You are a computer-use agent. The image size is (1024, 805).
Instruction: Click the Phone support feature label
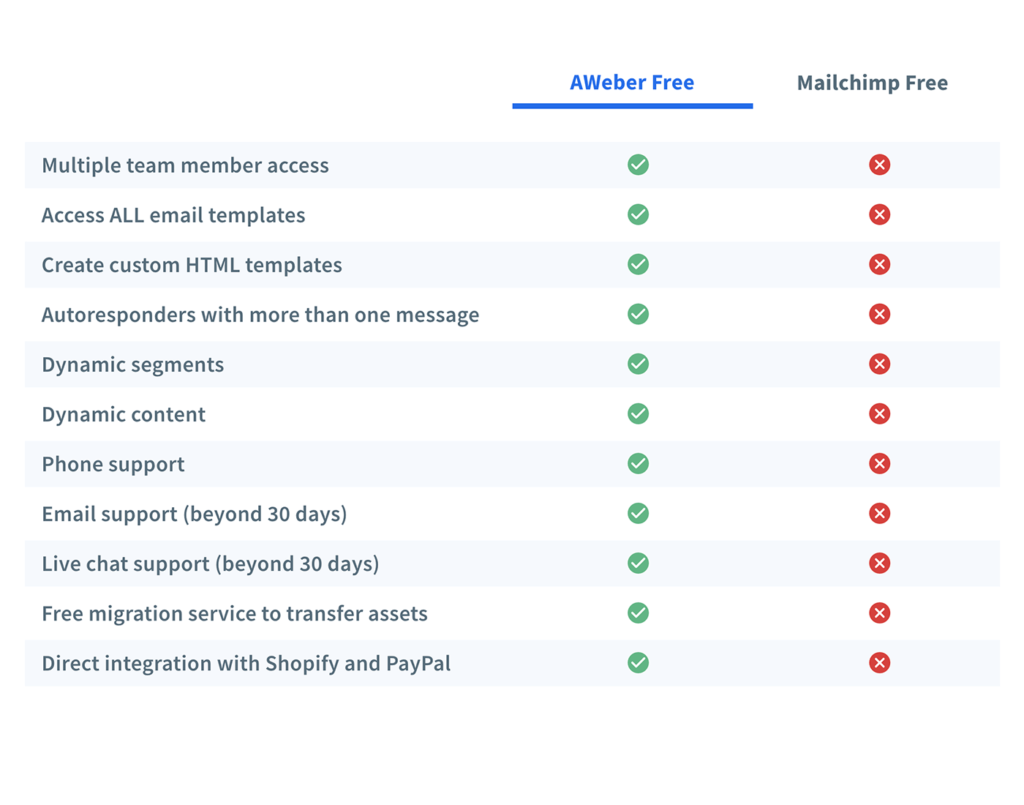113,464
